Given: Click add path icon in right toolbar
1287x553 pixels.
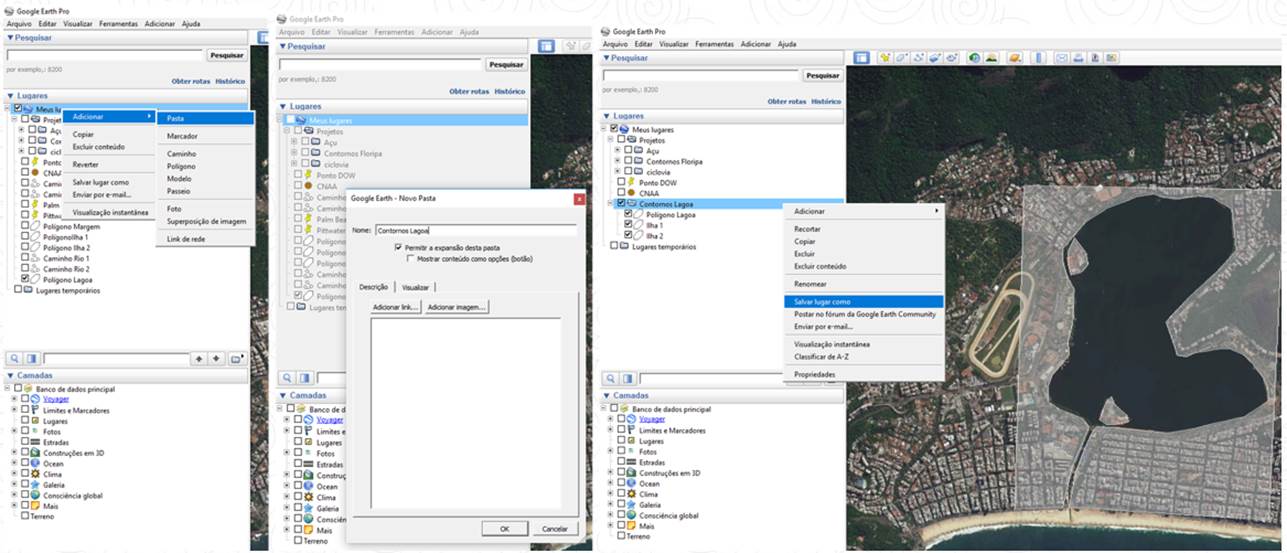Looking at the screenshot, I should (x=918, y=58).
